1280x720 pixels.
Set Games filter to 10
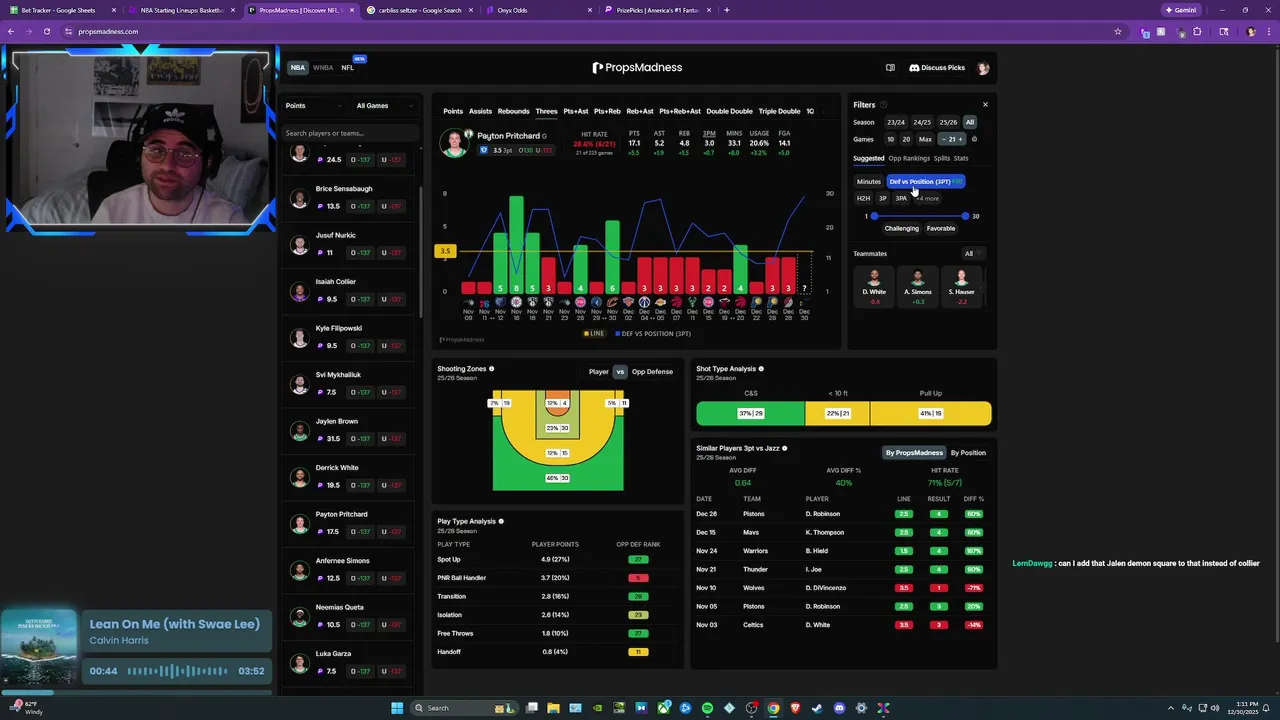pos(890,139)
